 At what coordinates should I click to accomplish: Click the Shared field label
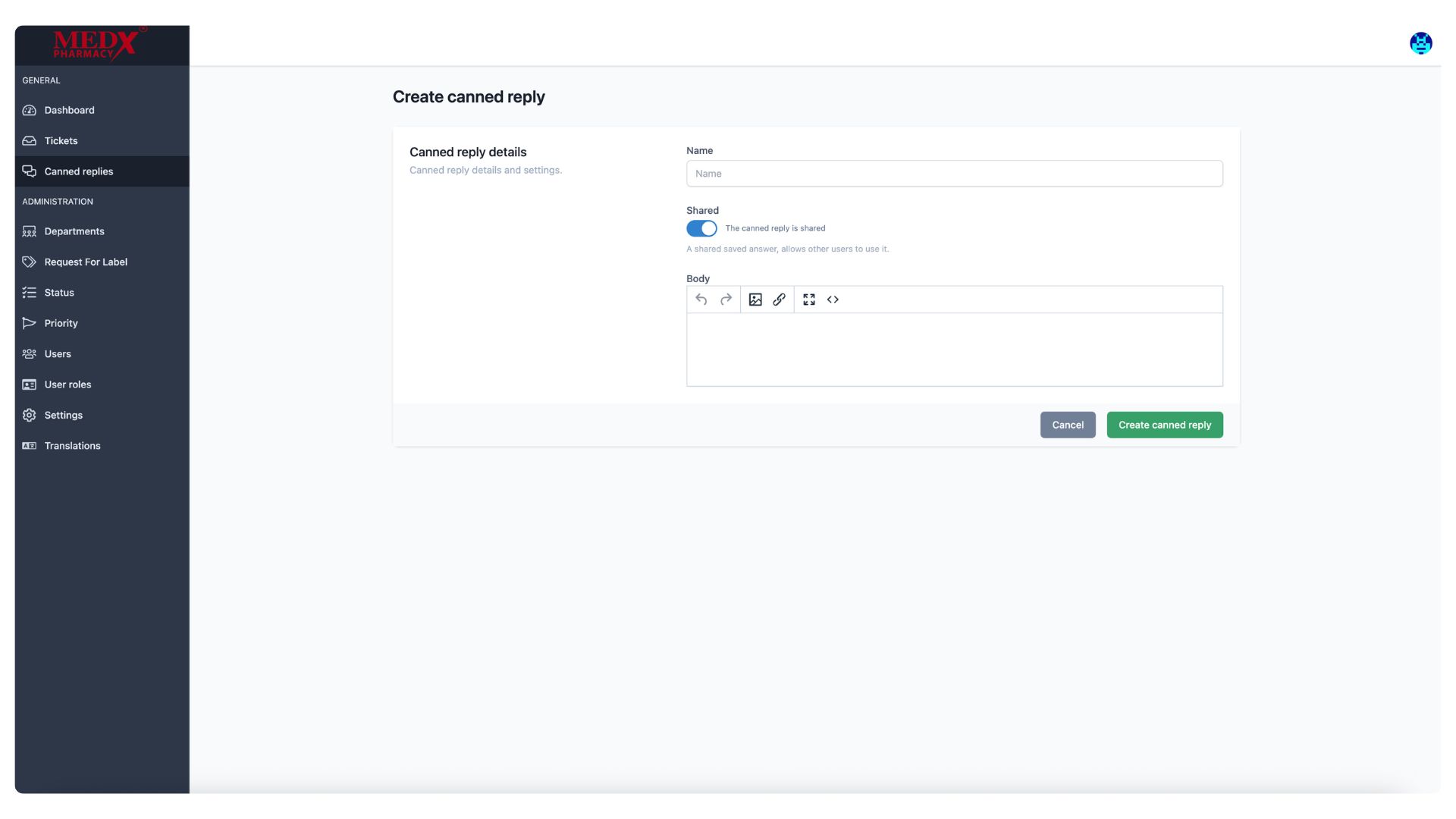point(702,211)
